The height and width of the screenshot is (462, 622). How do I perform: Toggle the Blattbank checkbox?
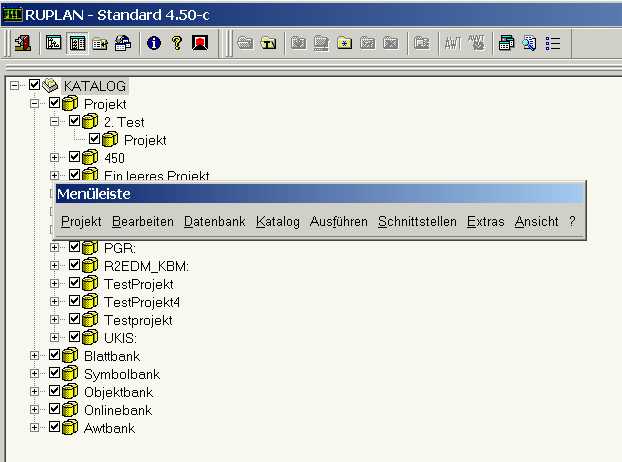point(54,355)
